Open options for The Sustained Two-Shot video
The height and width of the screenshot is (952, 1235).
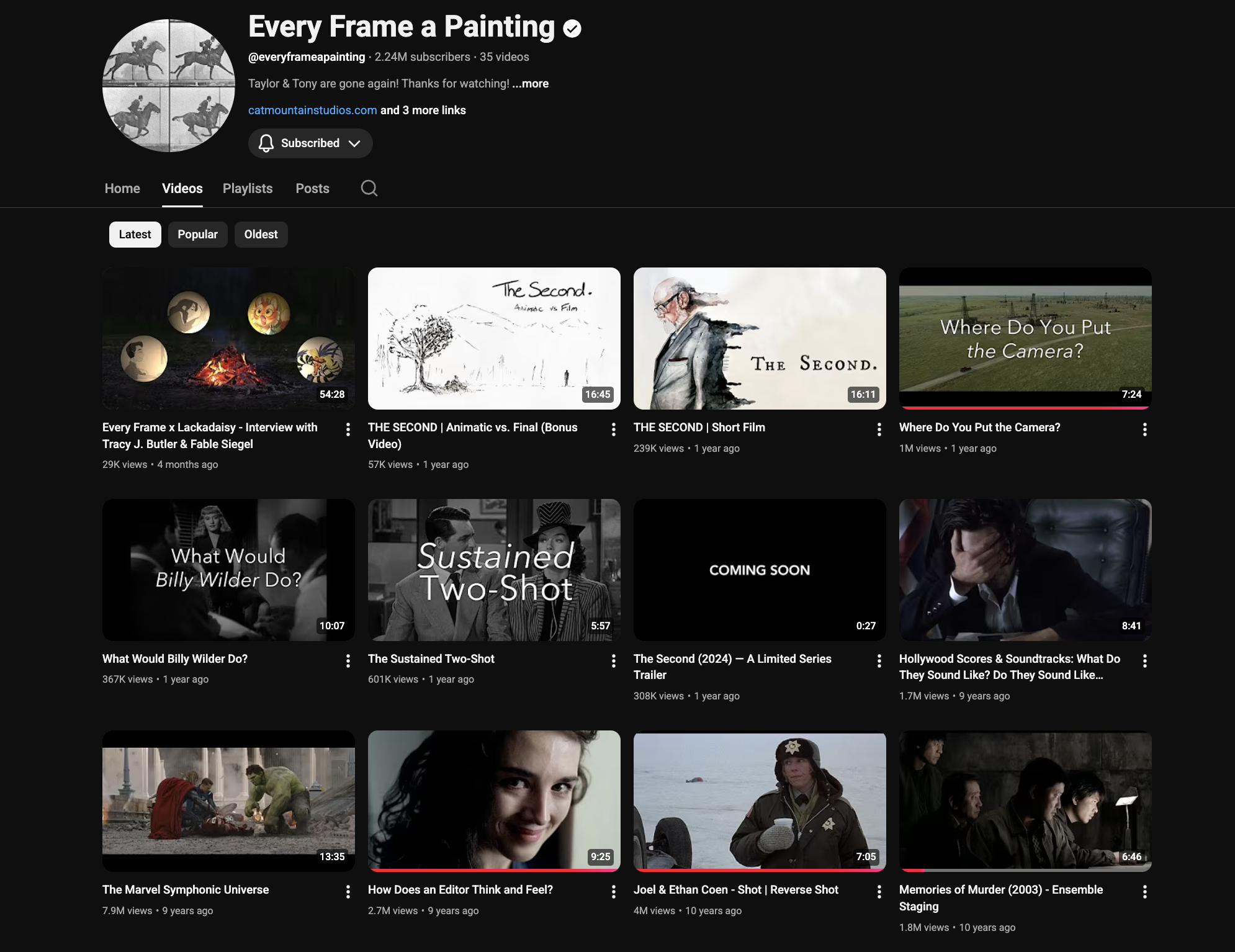click(x=614, y=661)
